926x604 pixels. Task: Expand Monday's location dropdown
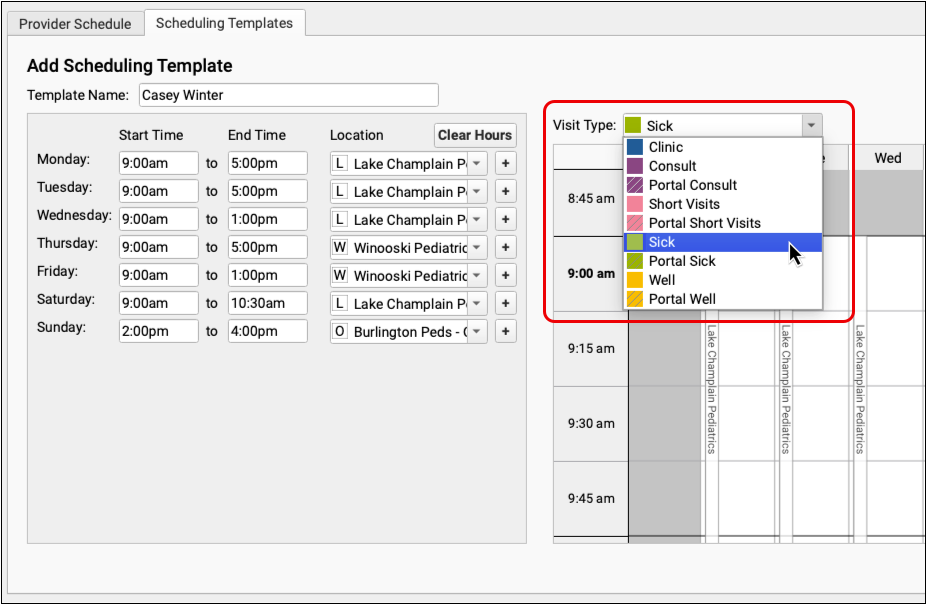[x=477, y=164]
